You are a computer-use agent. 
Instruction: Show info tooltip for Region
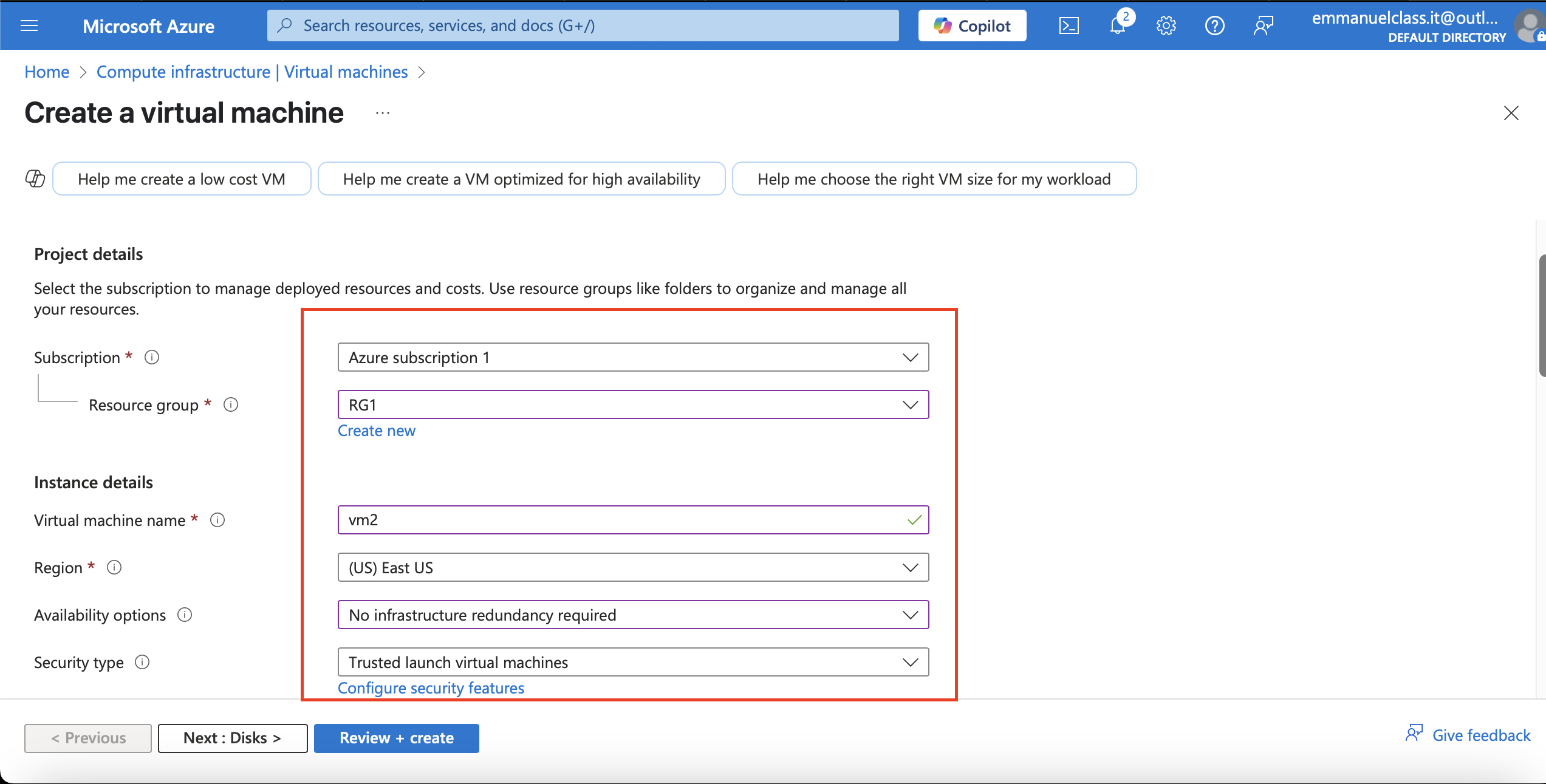tap(114, 567)
